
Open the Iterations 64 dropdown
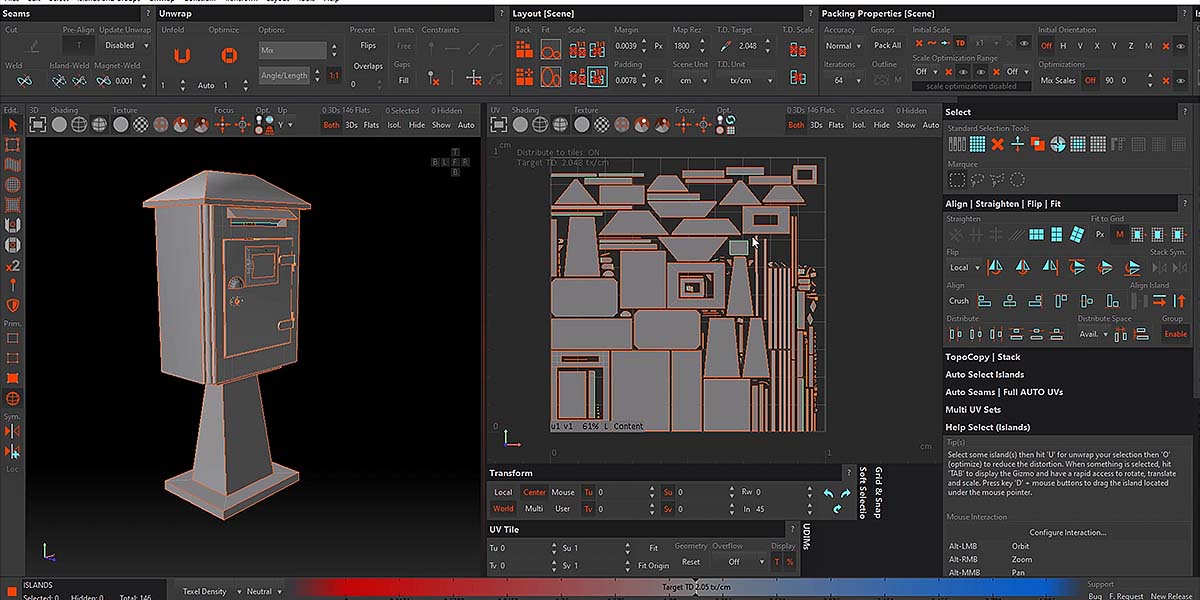click(x=841, y=80)
